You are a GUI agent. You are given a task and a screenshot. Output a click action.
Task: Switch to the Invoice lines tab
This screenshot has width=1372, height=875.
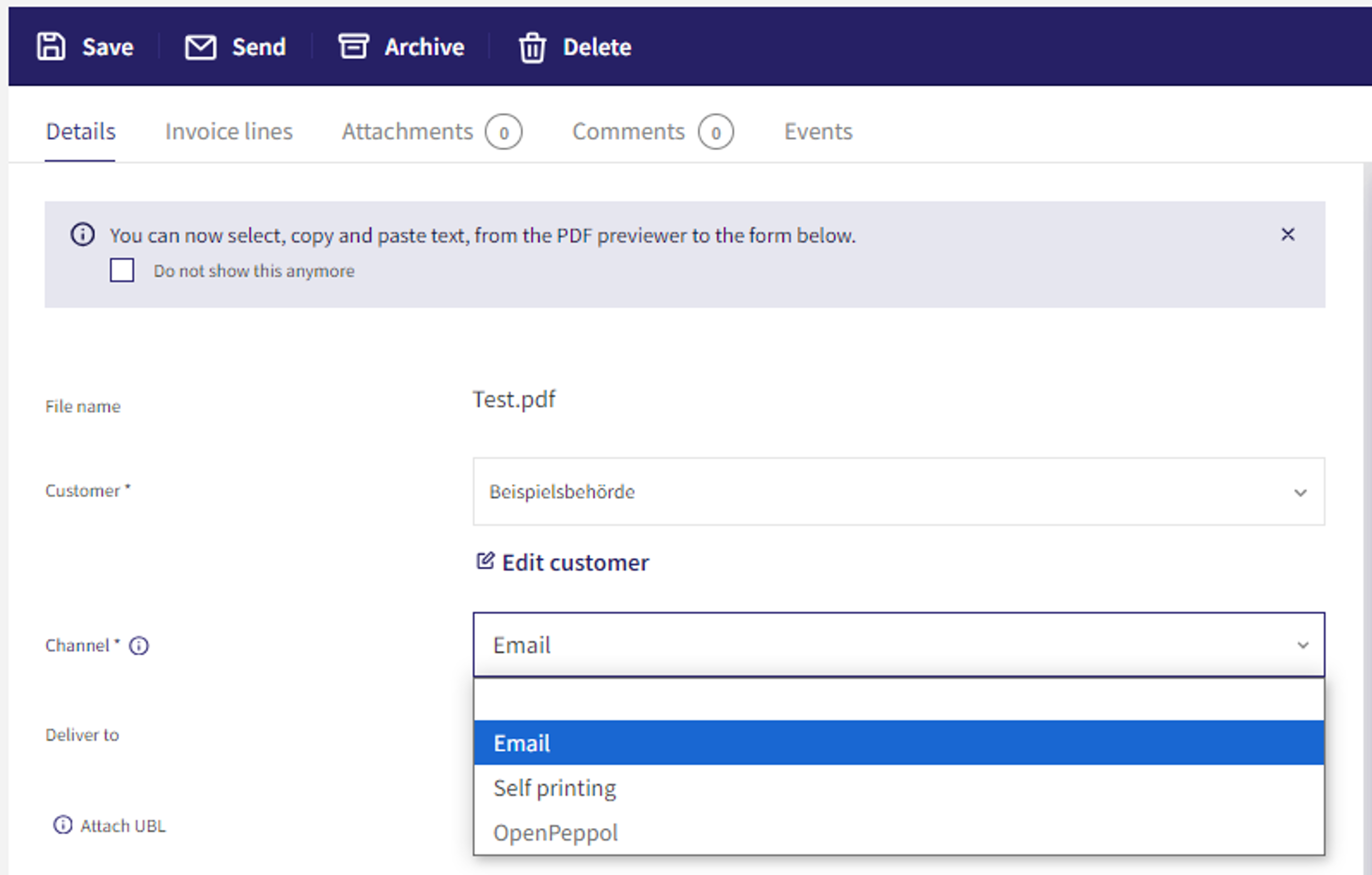pos(229,132)
